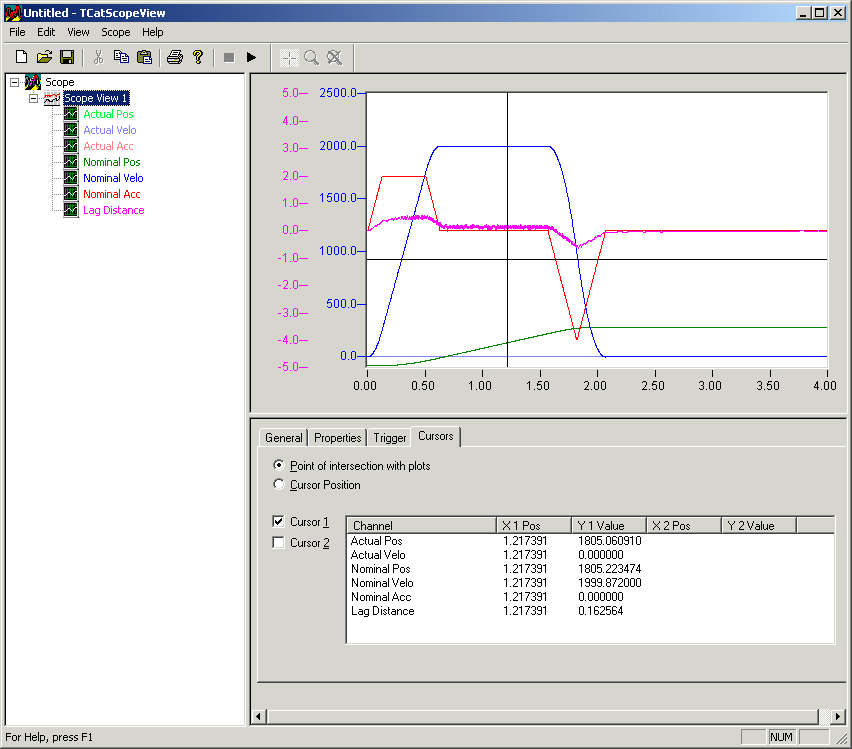The image size is (852, 749).
Task: Select the Cursors tab
Action: click(436, 436)
